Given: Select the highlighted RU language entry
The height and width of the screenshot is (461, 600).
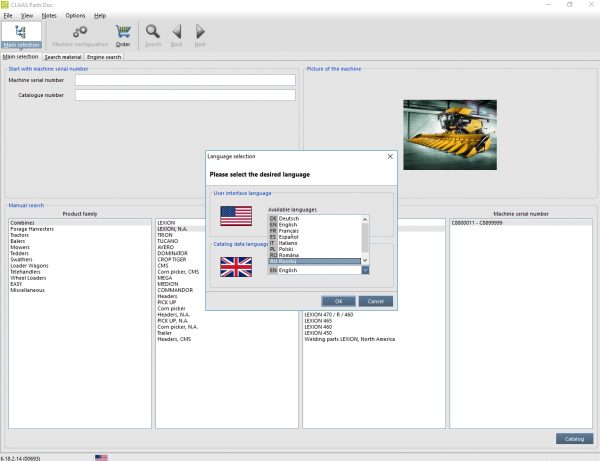Looking at the screenshot, I should (315, 261).
